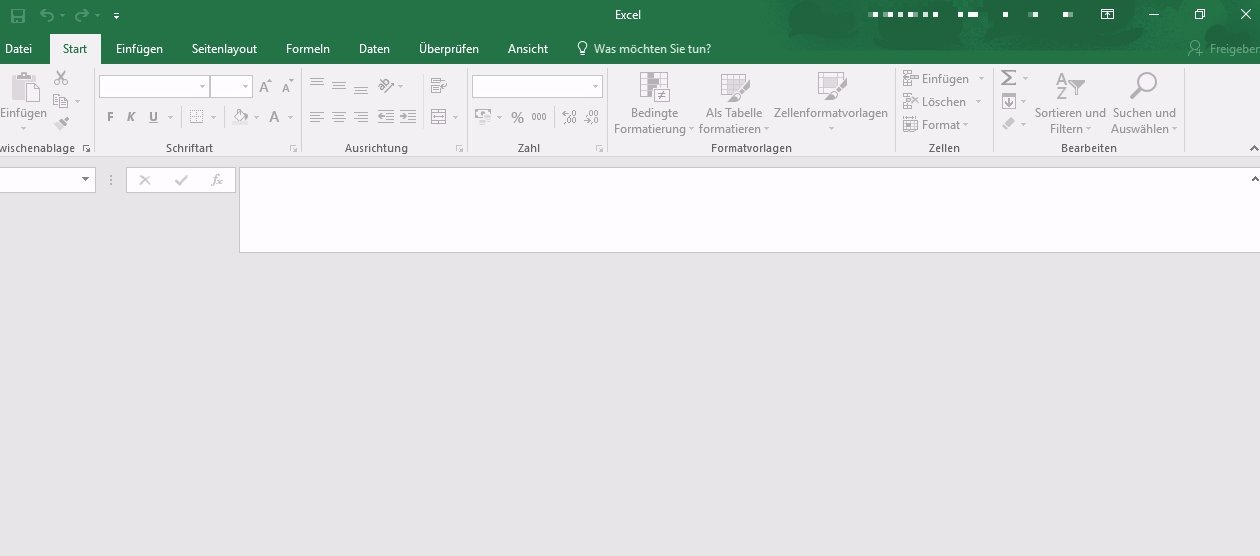
Task: Open the Zahl group dialog launcher
Action: coord(599,148)
